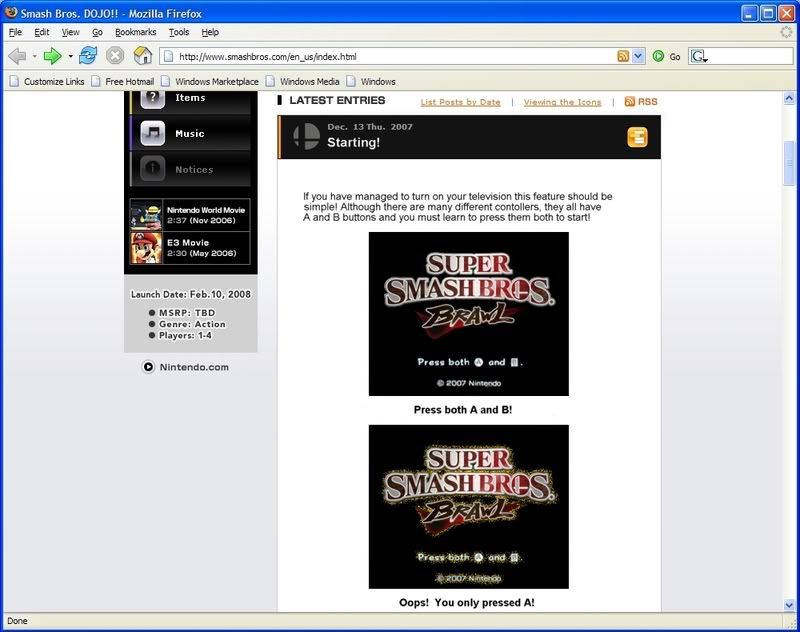800x632 pixels.
Task: Click the browser Back arrow button
Action: 17,56
